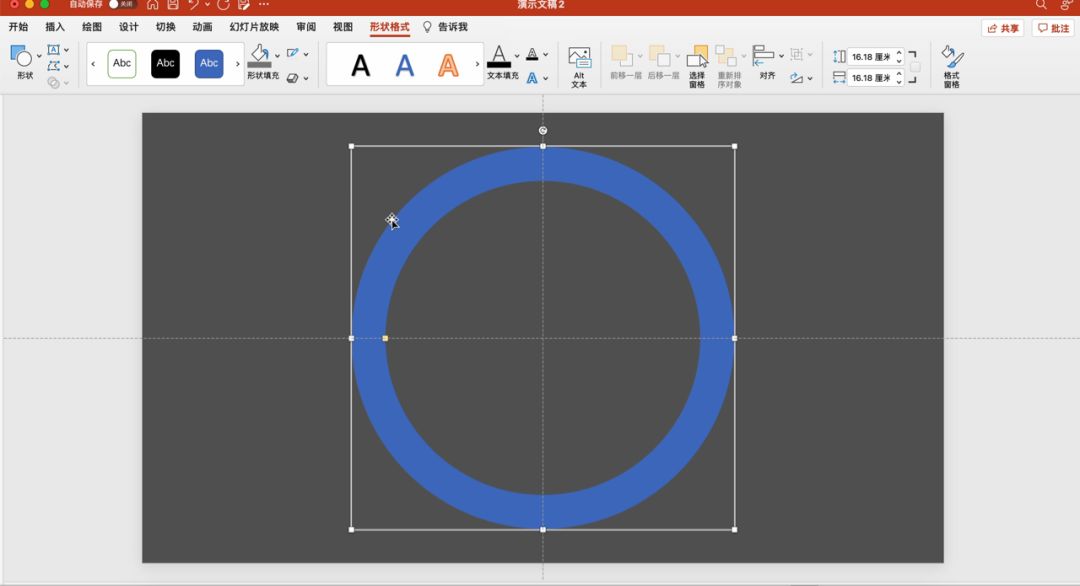Click the shape height input field

point(871,57)
